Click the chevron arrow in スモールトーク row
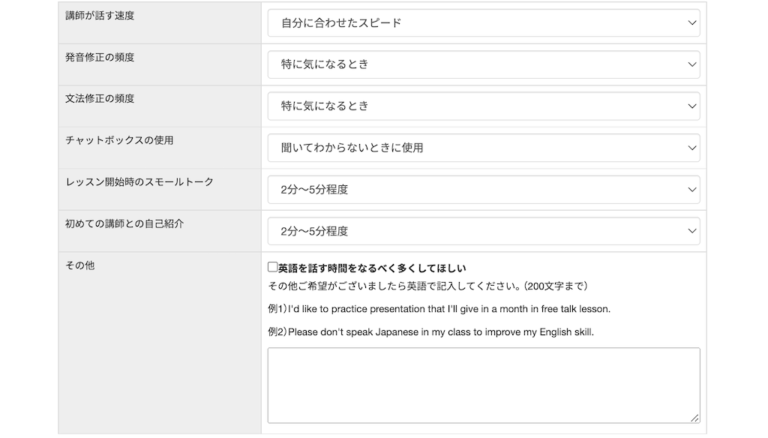 tap(692, 190)
